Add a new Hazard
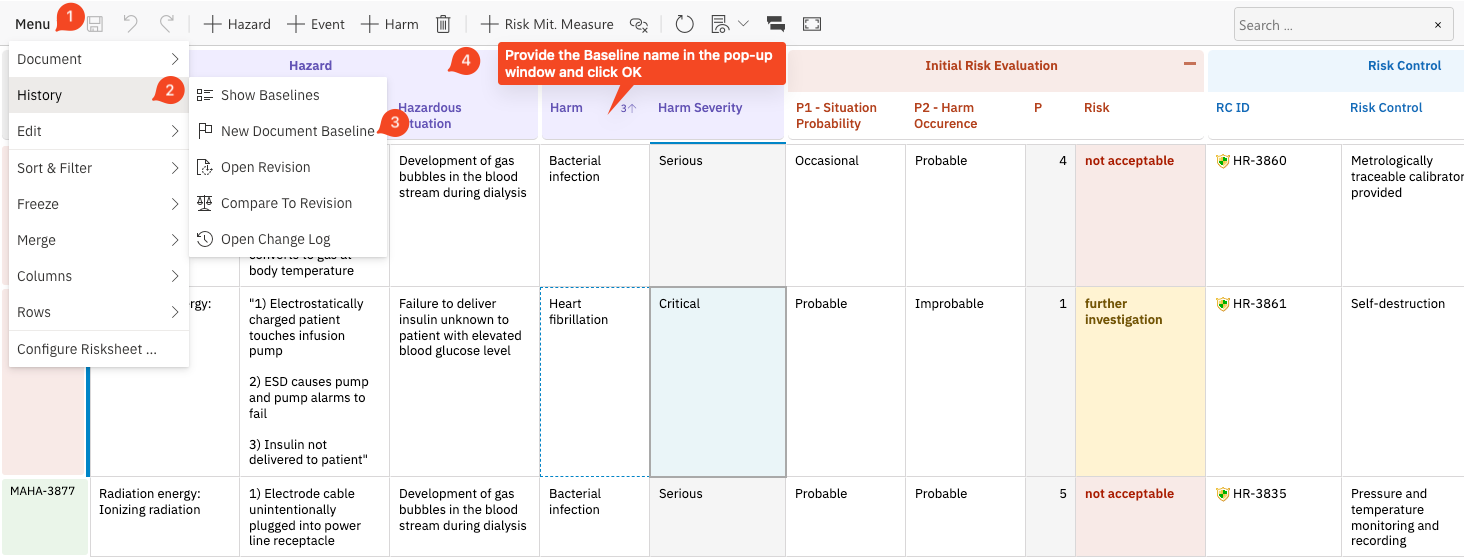The width and height of the screenshot is (1464, 557). pyautogui.click(x=237, y=24)
